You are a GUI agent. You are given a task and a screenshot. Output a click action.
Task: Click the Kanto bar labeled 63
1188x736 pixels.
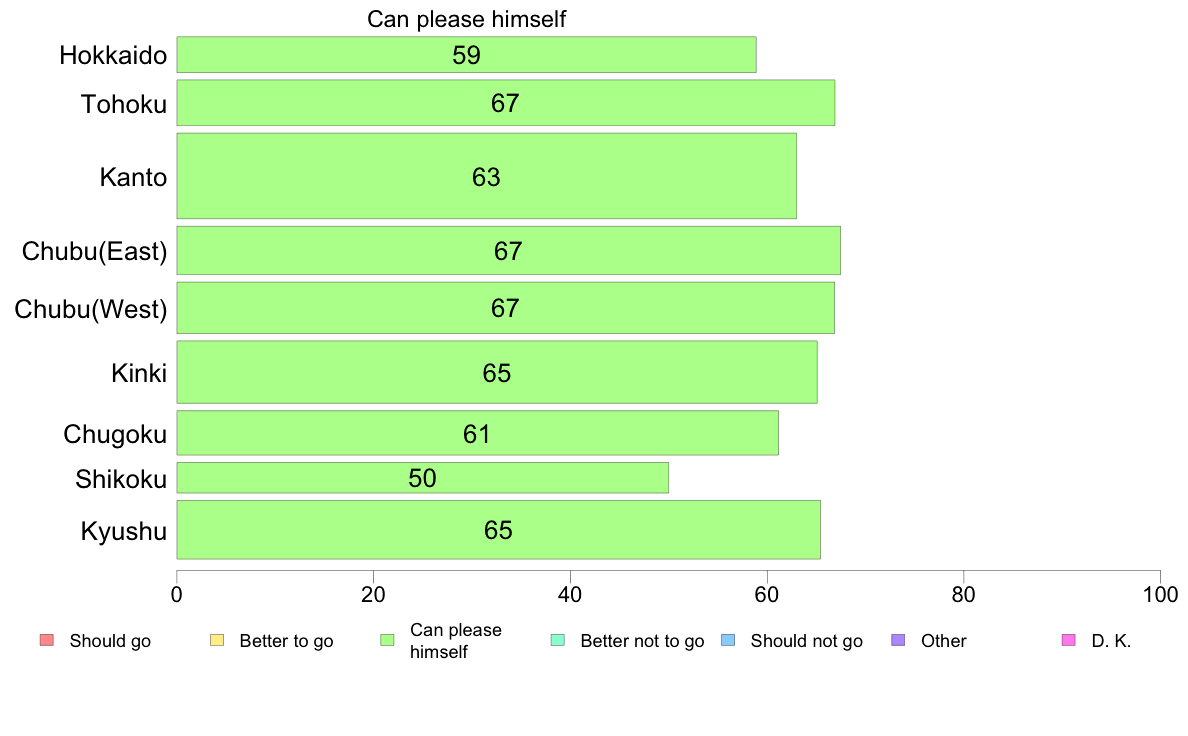click(x=486, y=176)
